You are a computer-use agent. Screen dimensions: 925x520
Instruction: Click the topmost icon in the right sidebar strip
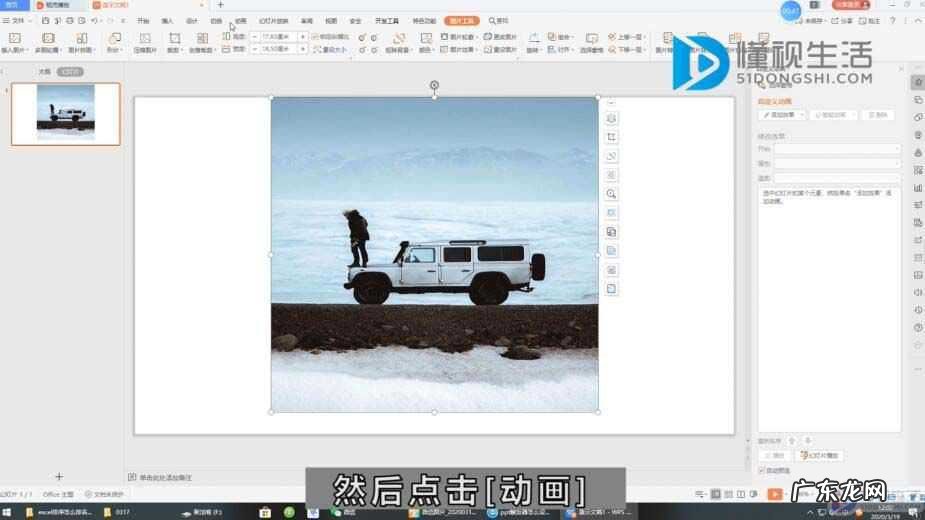(x=918, y=83)
